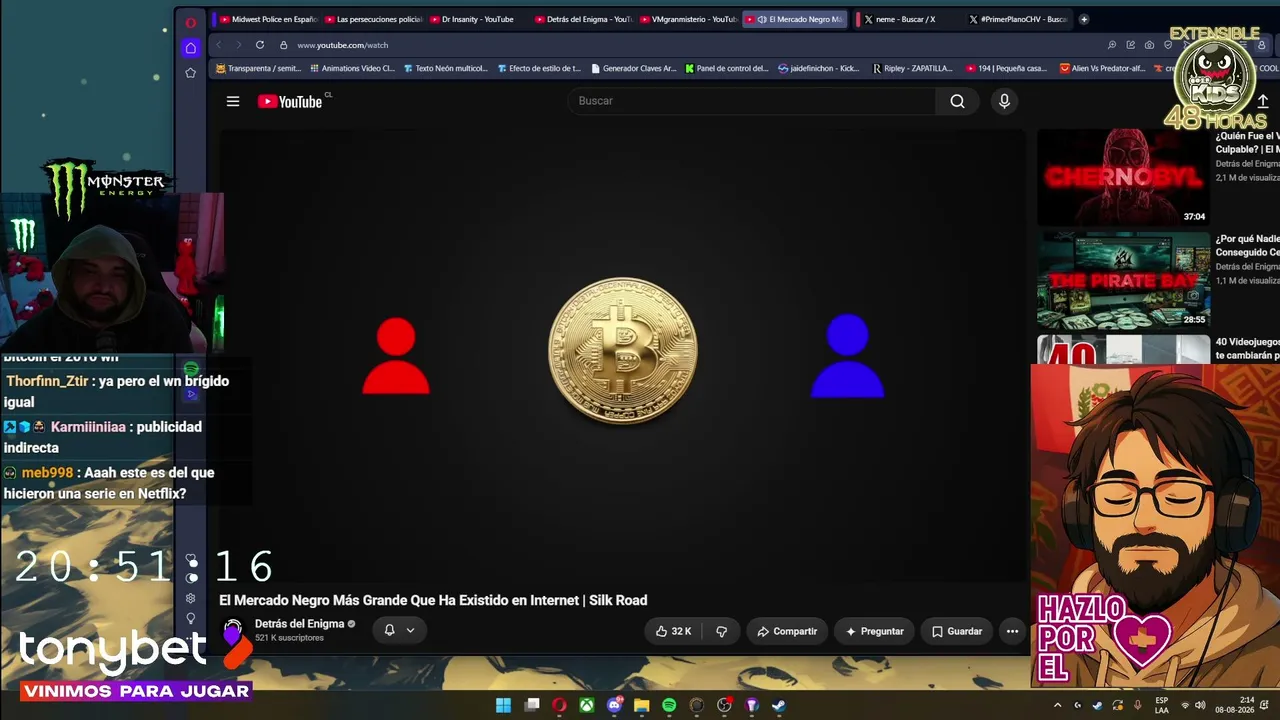Switch the ESP LAA keyboard language indicator
The width and height of the screenshot is (1280, 720).
[1161, 705]
